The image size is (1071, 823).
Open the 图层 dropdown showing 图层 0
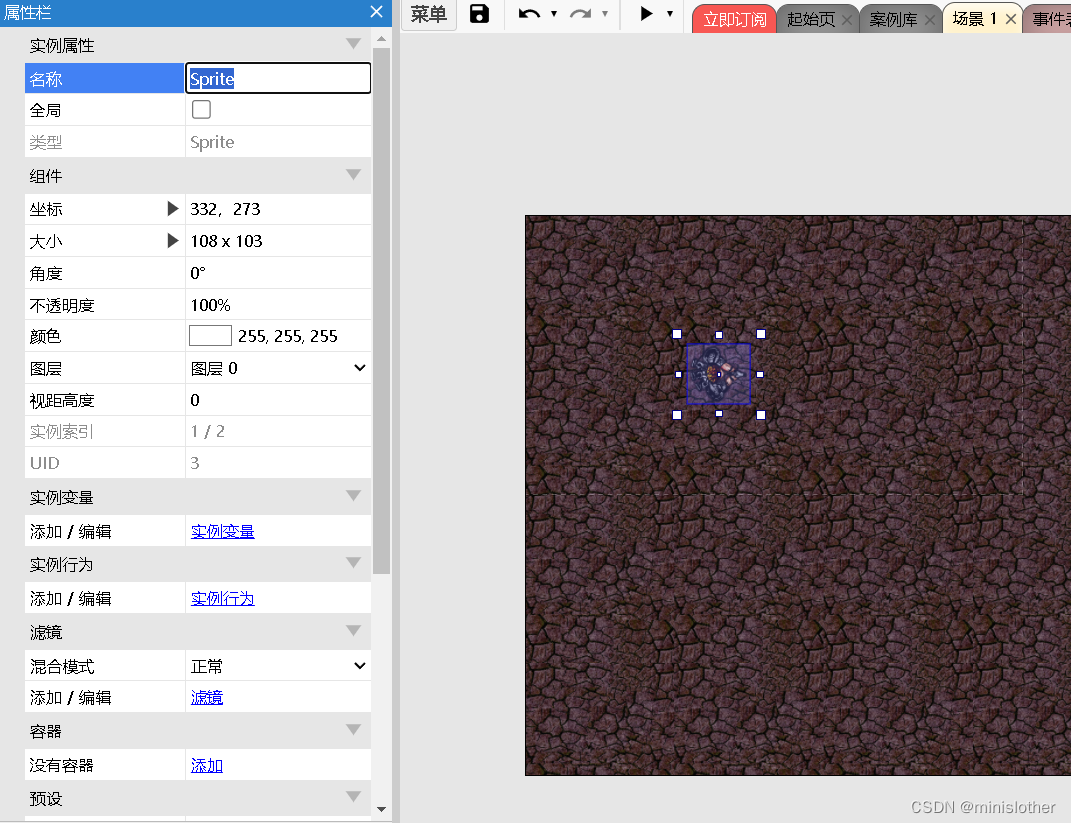pos(279,368)
